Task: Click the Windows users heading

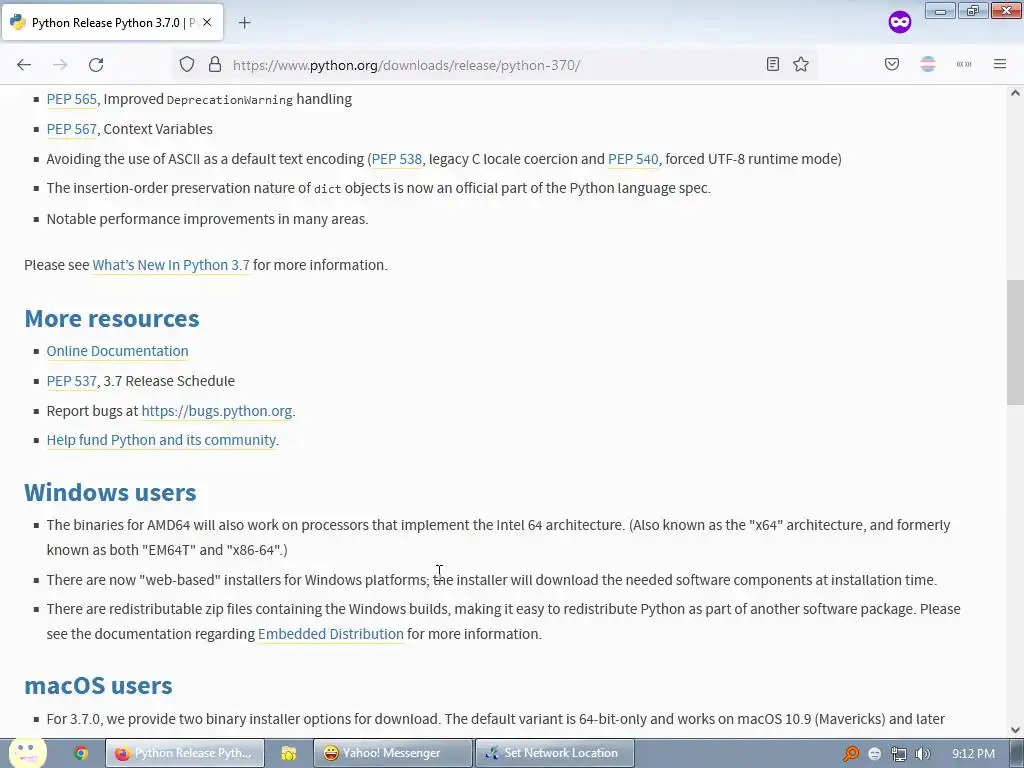Action: point(110,492)
